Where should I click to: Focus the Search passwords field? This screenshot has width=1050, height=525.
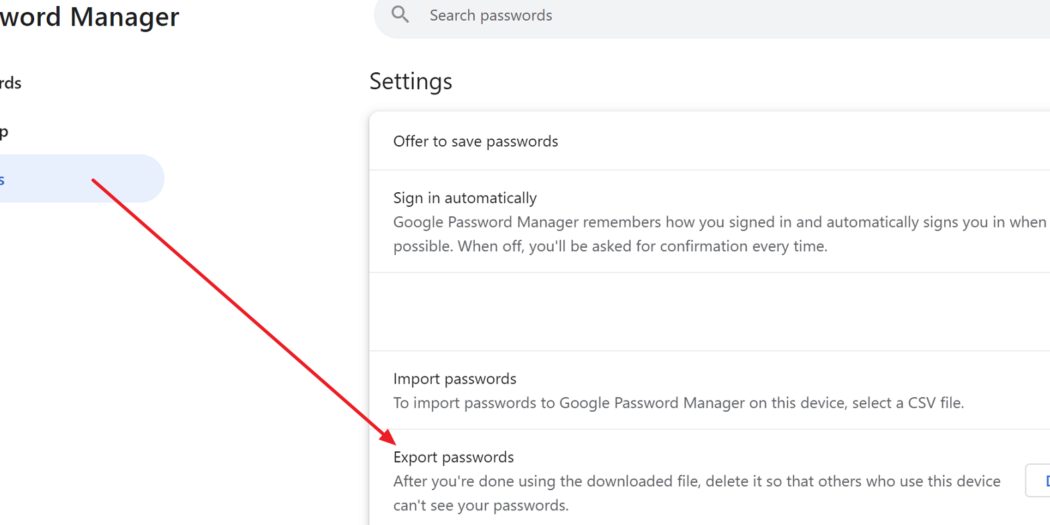tap(712, 15)
